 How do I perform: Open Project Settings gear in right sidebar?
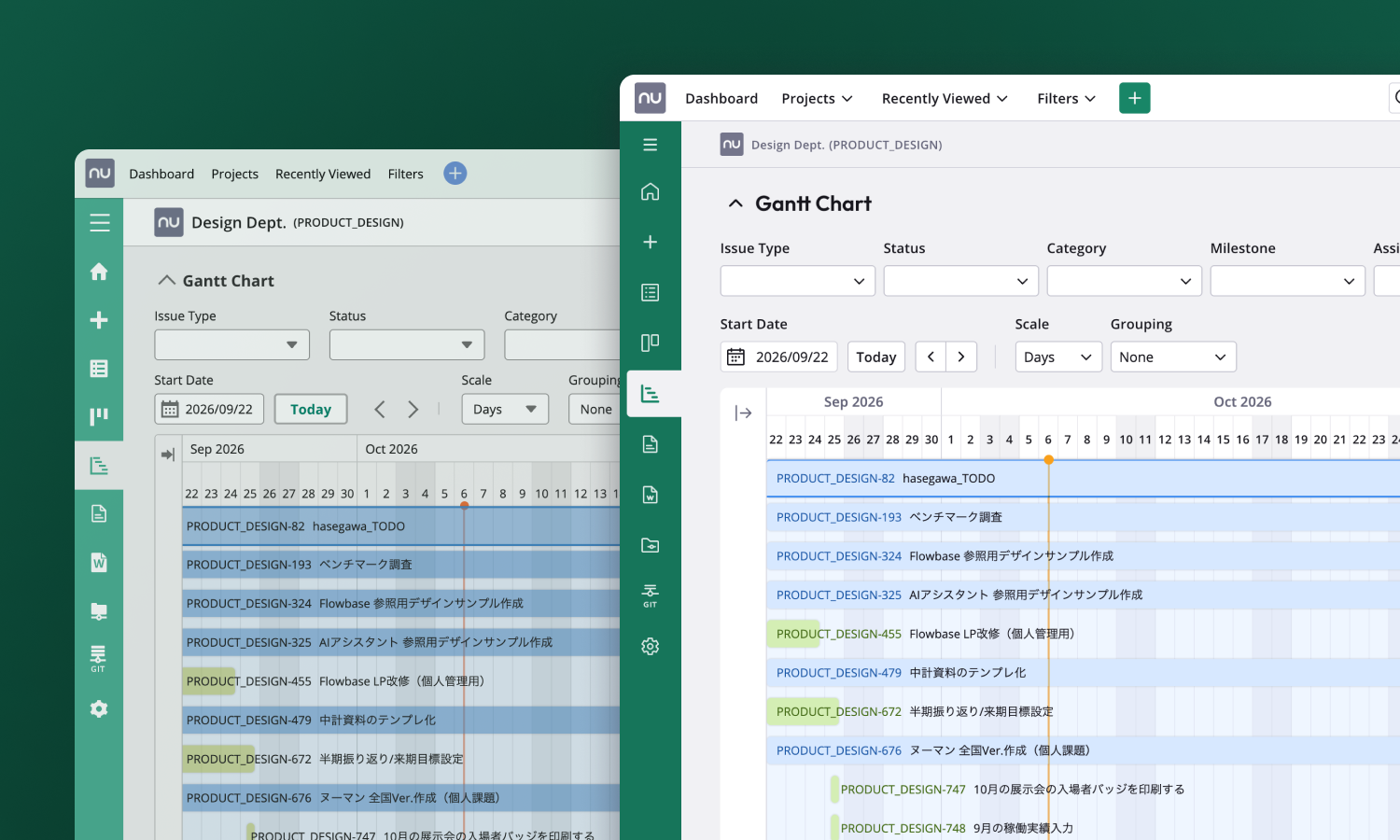click(651, 646)
